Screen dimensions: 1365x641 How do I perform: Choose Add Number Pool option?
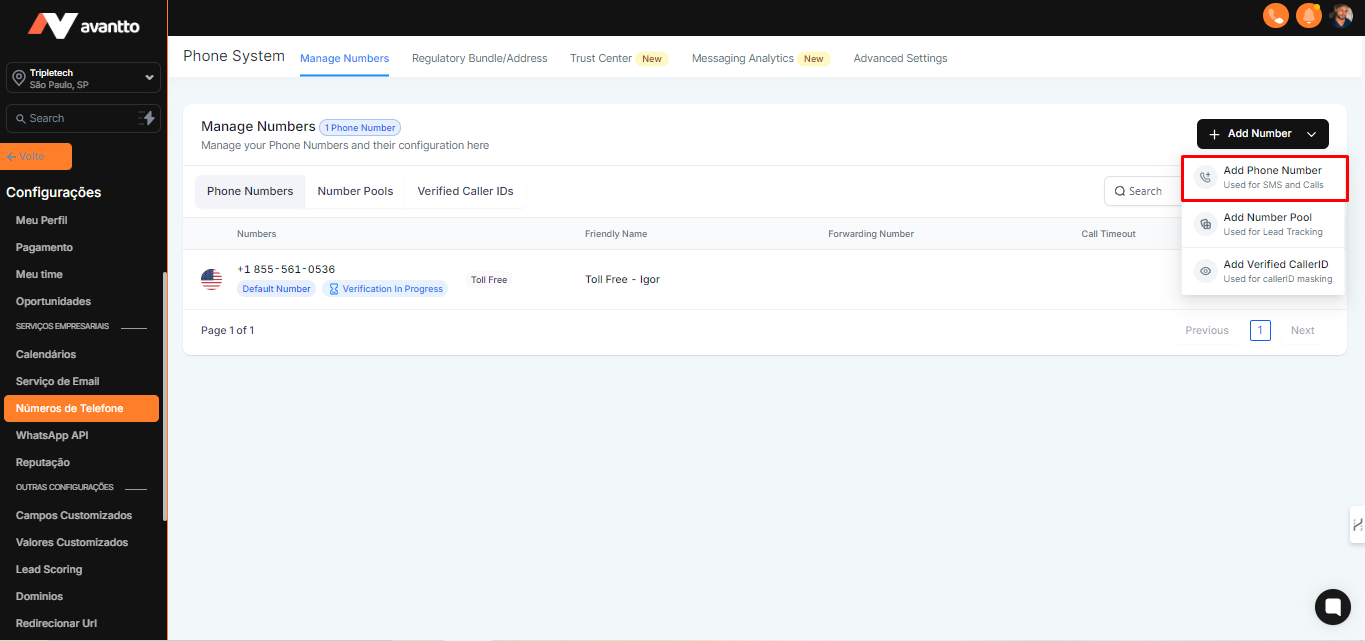1264,224
